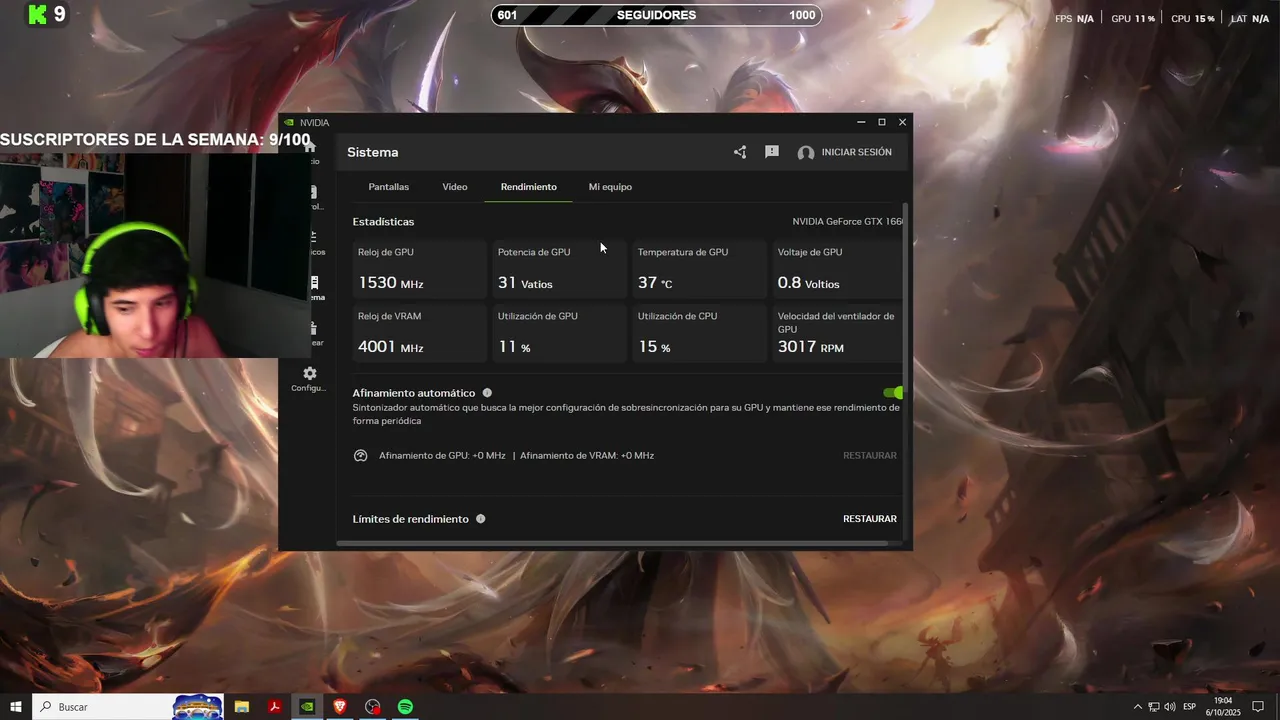Image resolution: width=1280 pixels, height=720 pixels.
Task: Switch to the Pantallas tab
Action: pyautogui.click(x=389, y=187)
